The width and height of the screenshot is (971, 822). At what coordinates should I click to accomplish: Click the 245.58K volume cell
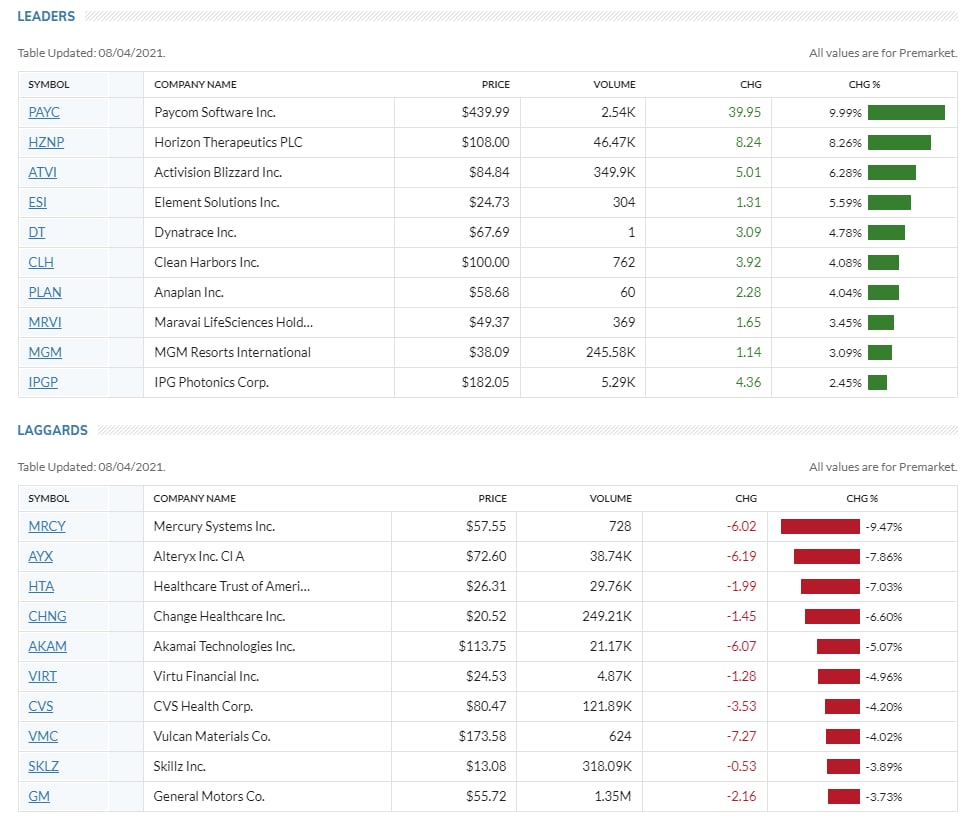[611, 352]
